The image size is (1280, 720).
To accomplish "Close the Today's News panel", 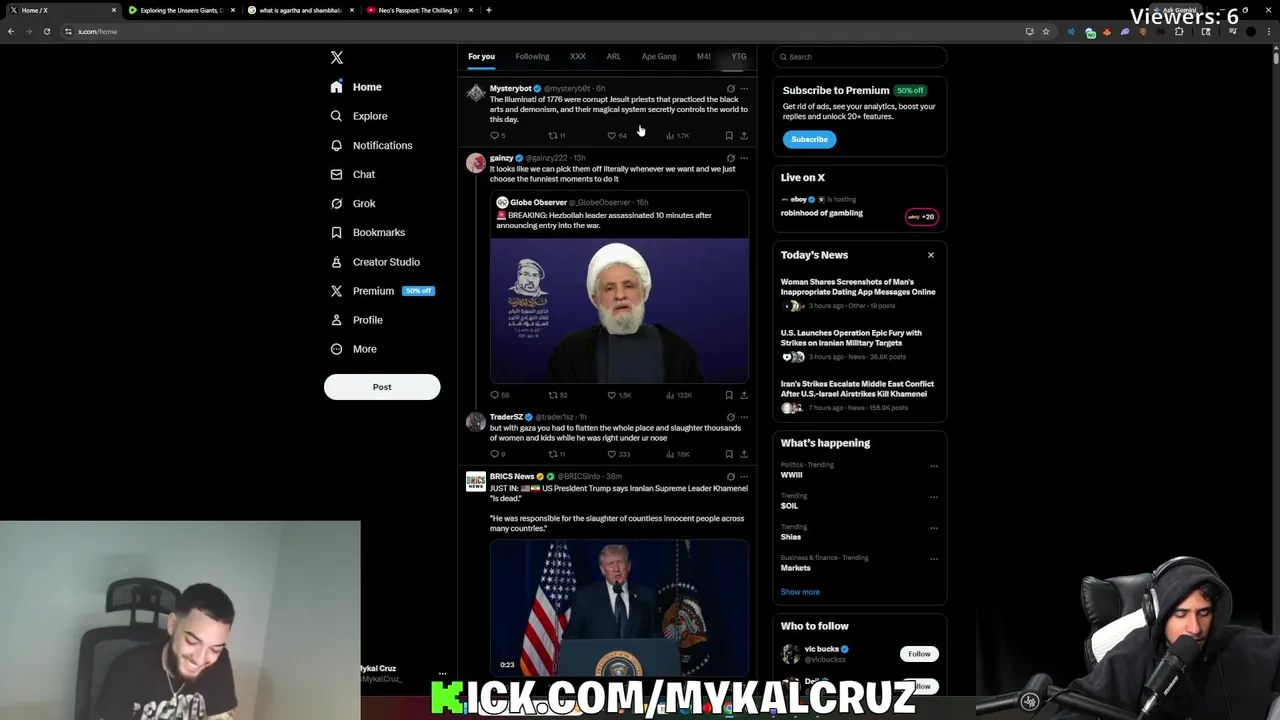I will [930, 255].
